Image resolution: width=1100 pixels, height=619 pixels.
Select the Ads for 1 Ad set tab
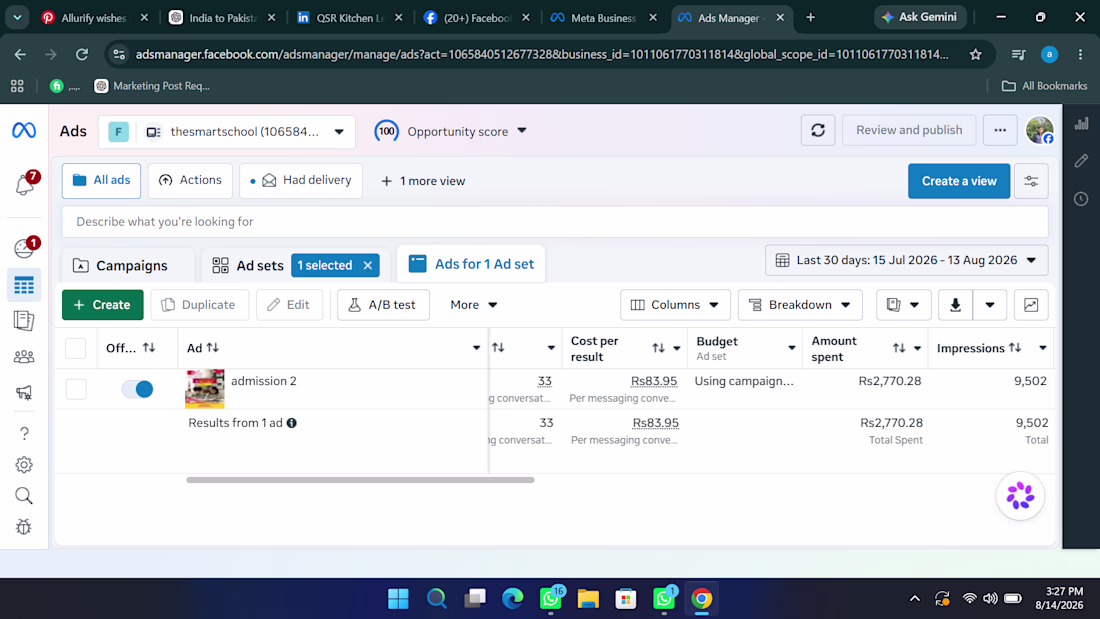pyautogui.click(x=471, y=264)
